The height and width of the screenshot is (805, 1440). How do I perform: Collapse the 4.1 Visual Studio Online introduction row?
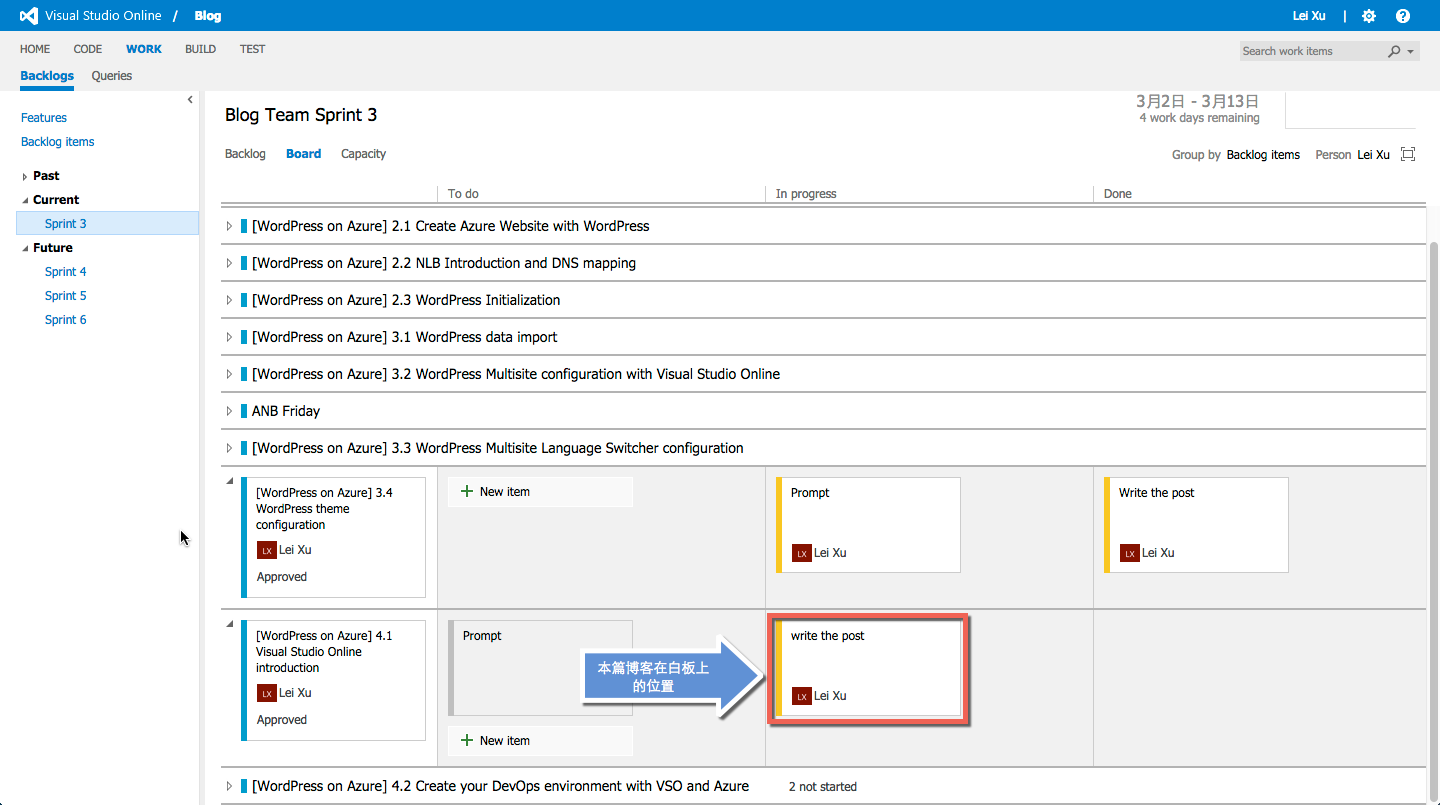pyautogui.click(x=230, y=624)
